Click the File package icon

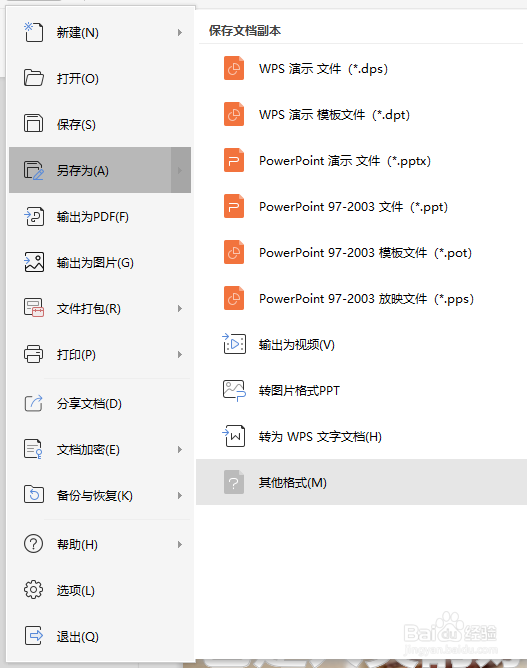(34, 308)
